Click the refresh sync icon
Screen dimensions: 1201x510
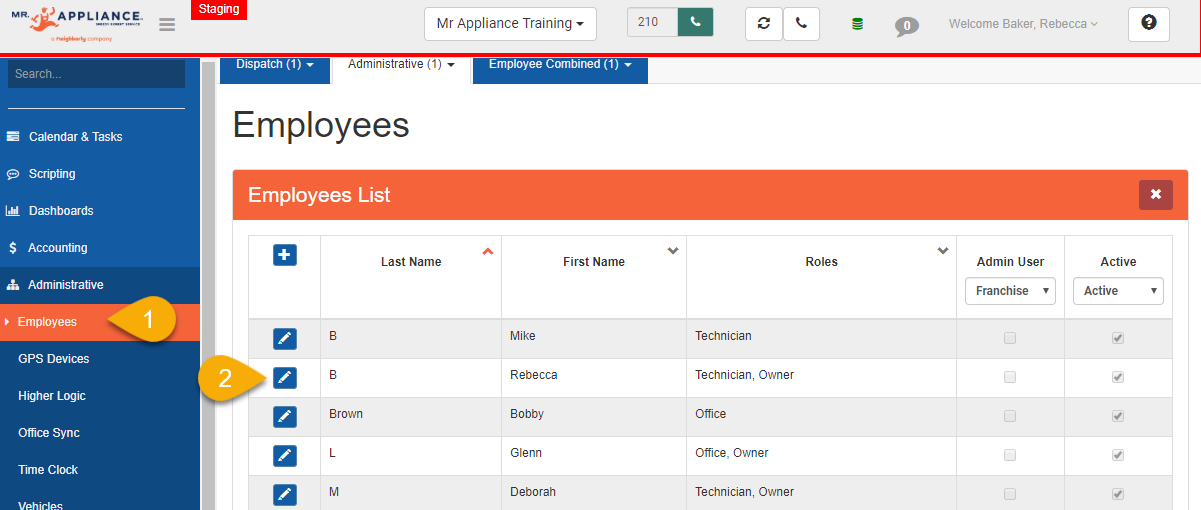tap(764, 23)
